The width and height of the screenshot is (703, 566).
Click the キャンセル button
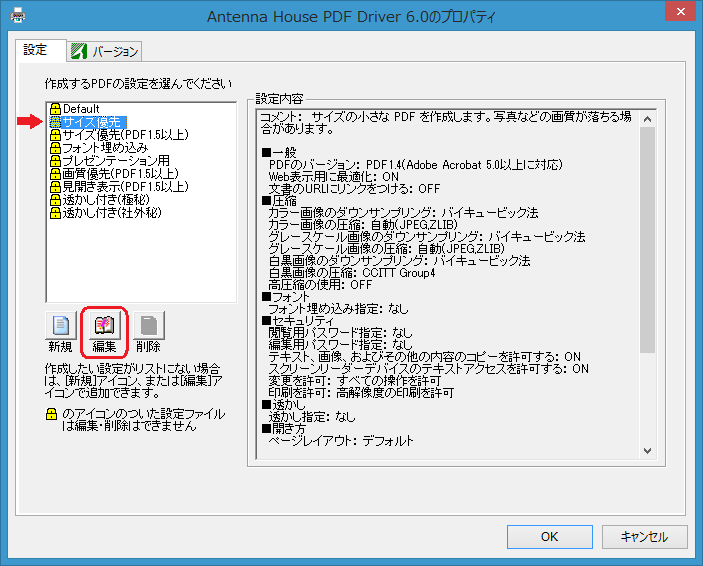[x=644, y=537]
